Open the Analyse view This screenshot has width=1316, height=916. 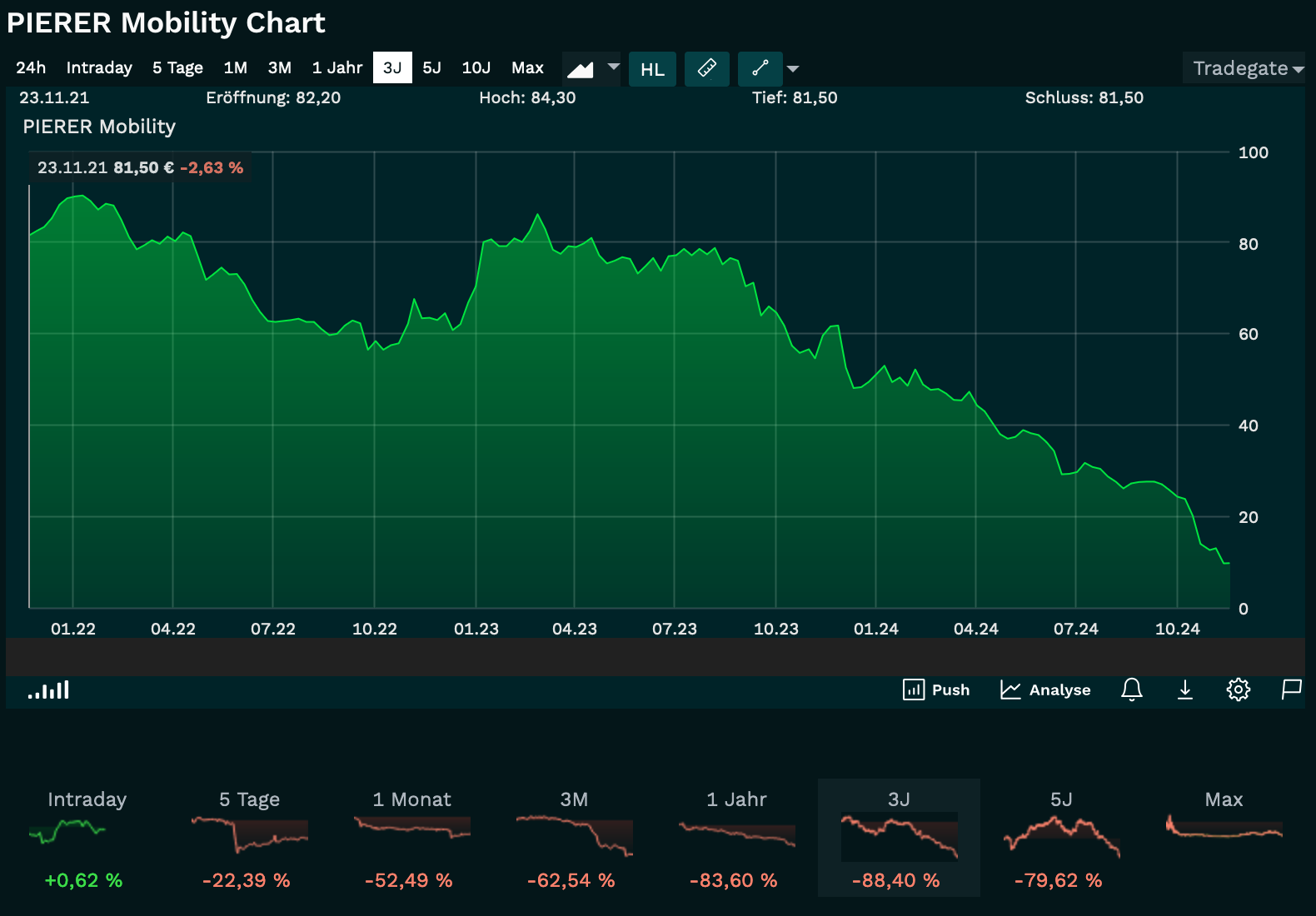[x=1045, y=689]
